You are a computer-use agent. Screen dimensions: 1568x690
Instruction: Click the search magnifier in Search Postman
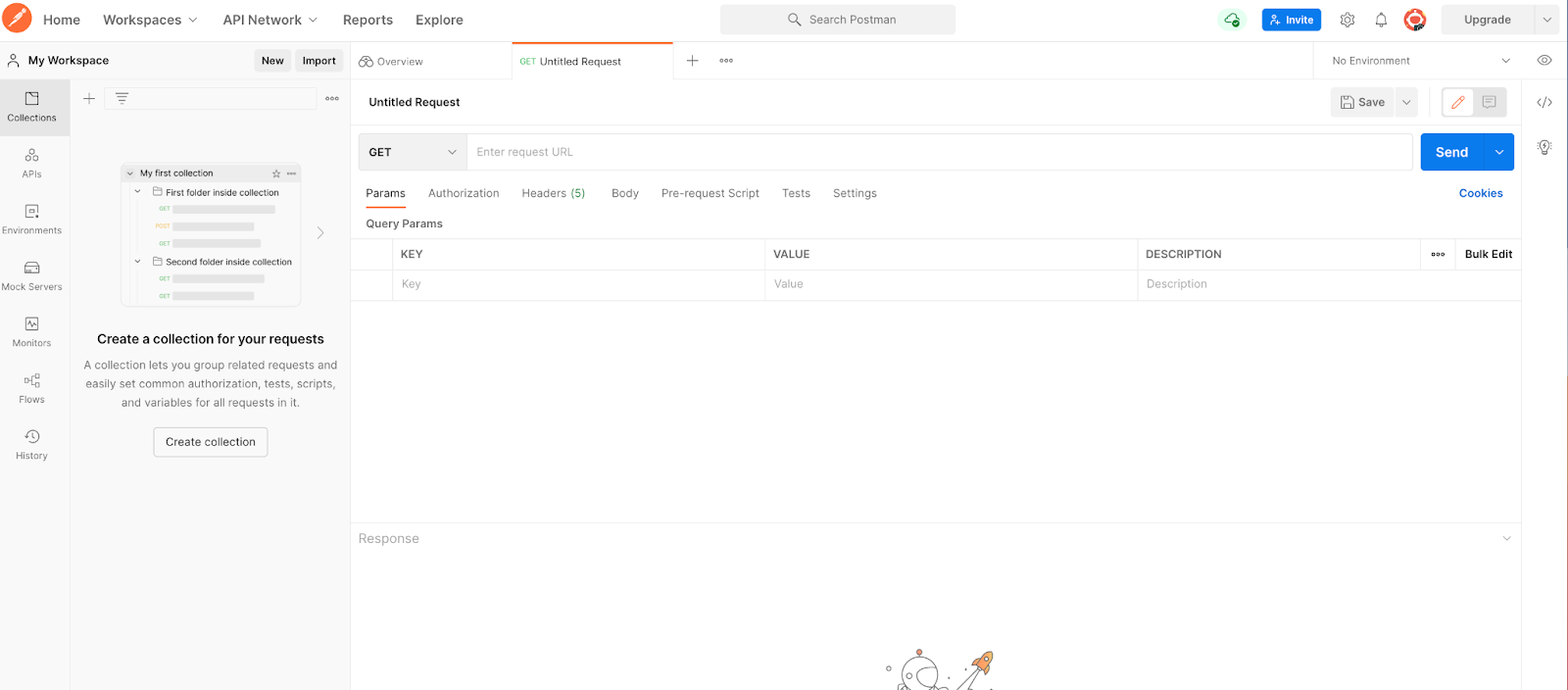coord(795,20)
